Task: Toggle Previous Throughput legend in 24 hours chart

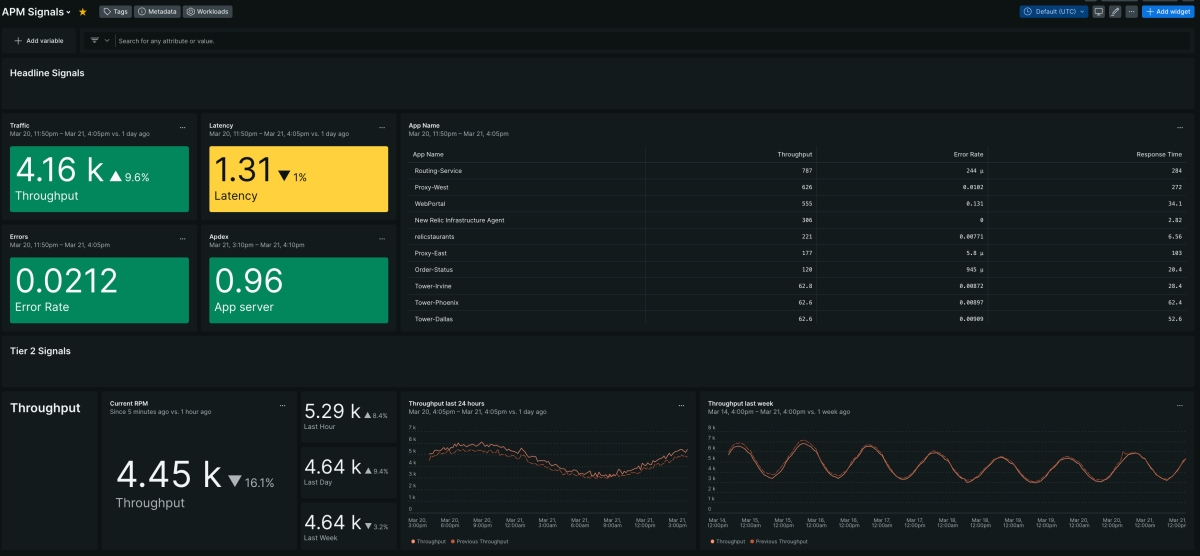Action: tap(478, 541)
